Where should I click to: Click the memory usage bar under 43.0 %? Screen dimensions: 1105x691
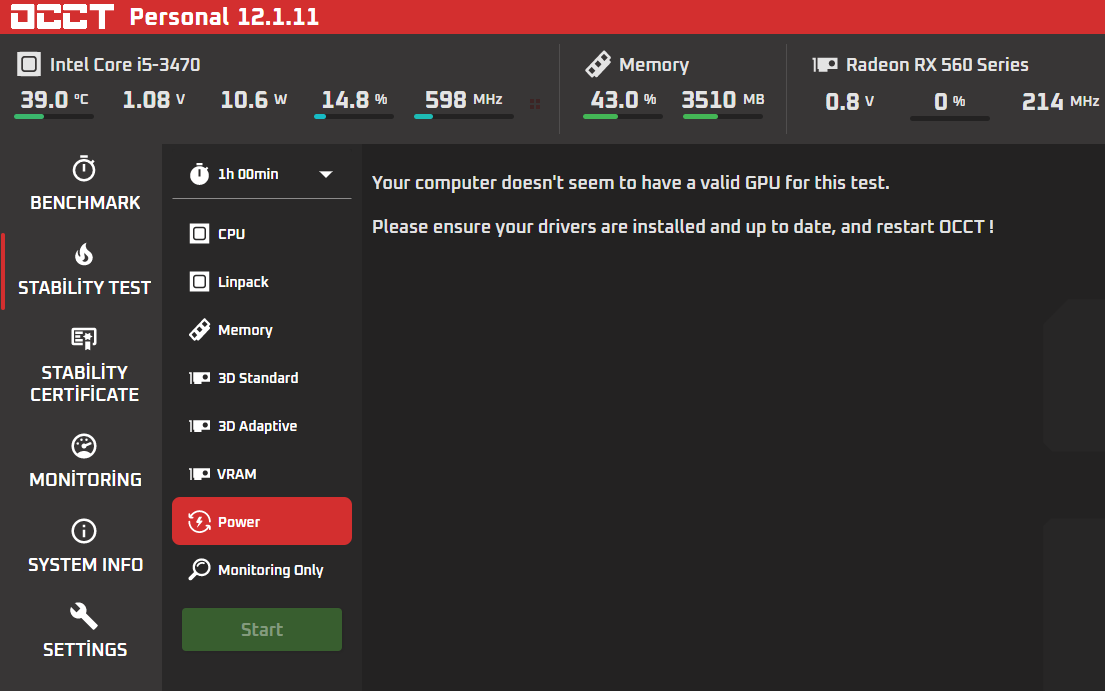pos(622,117)
